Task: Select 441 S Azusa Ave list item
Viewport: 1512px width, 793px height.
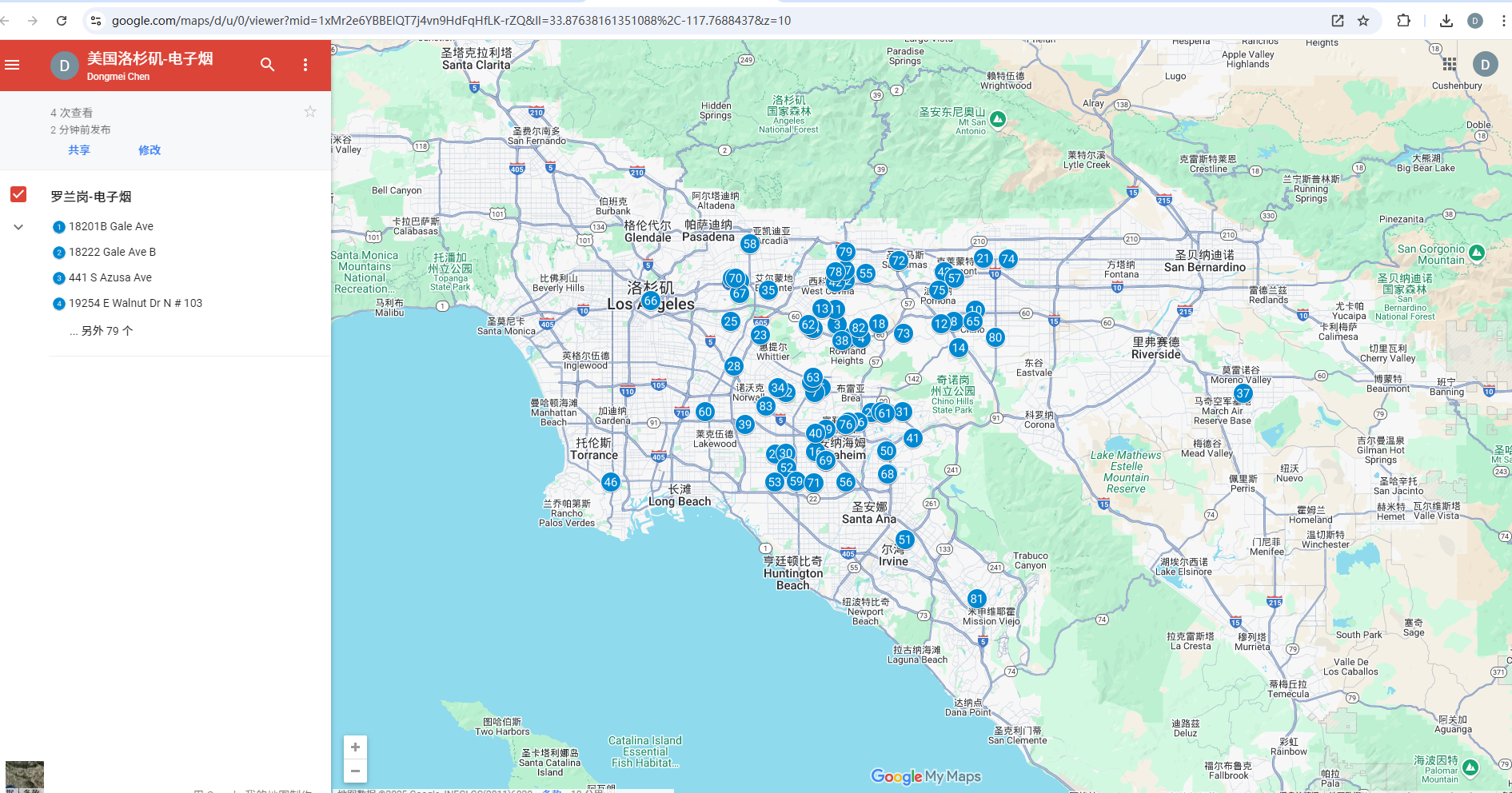Action: pos(110,278)
